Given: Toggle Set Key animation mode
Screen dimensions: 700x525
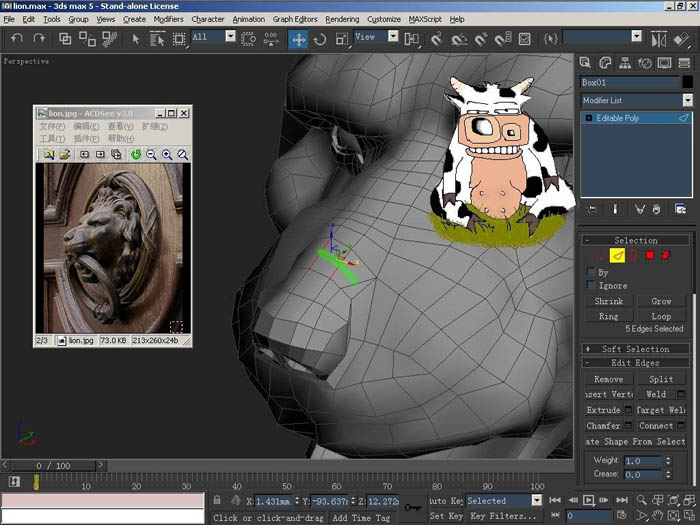Looking at the screenshot, I should tap(446, 516).
